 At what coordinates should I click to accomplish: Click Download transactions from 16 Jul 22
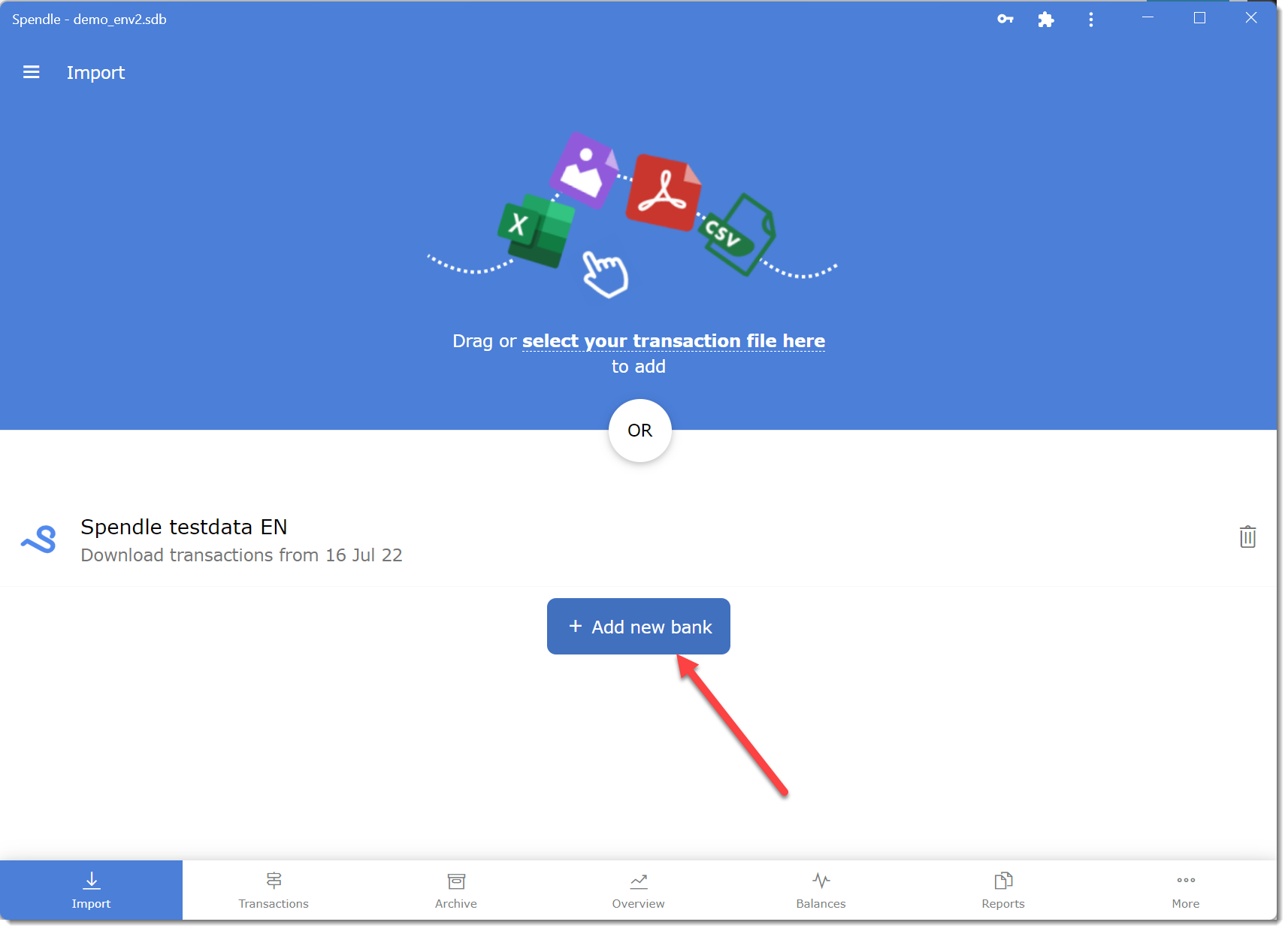(x=241, y=555)
